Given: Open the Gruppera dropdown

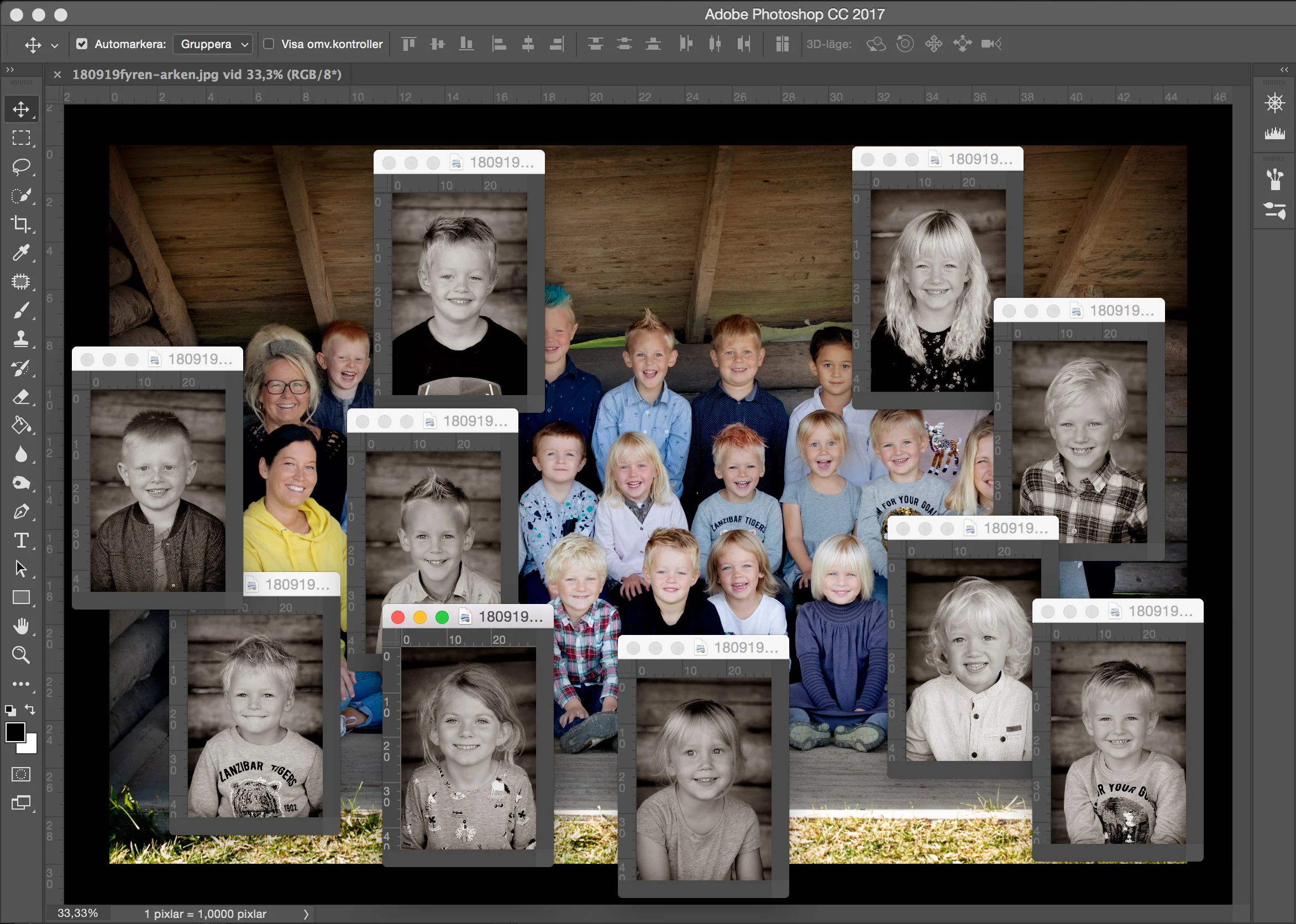Looking at the screenshot, I should tap(213, 44).
